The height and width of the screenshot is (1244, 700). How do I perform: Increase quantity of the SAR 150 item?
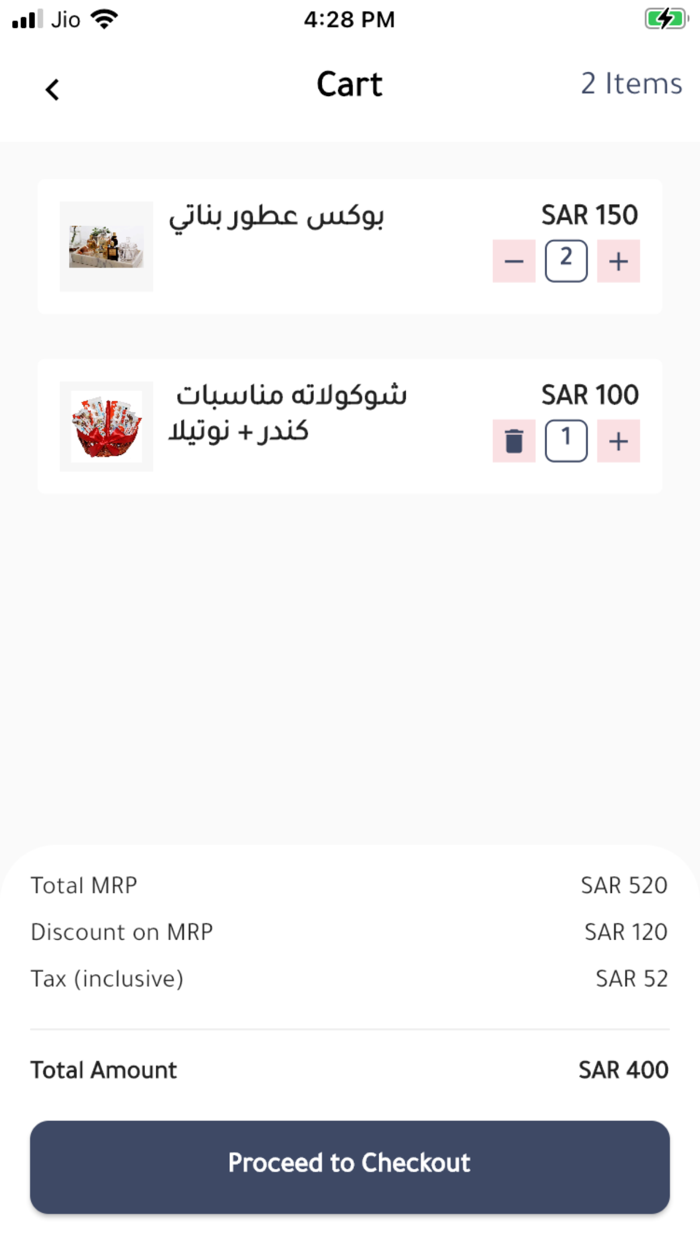618,262
